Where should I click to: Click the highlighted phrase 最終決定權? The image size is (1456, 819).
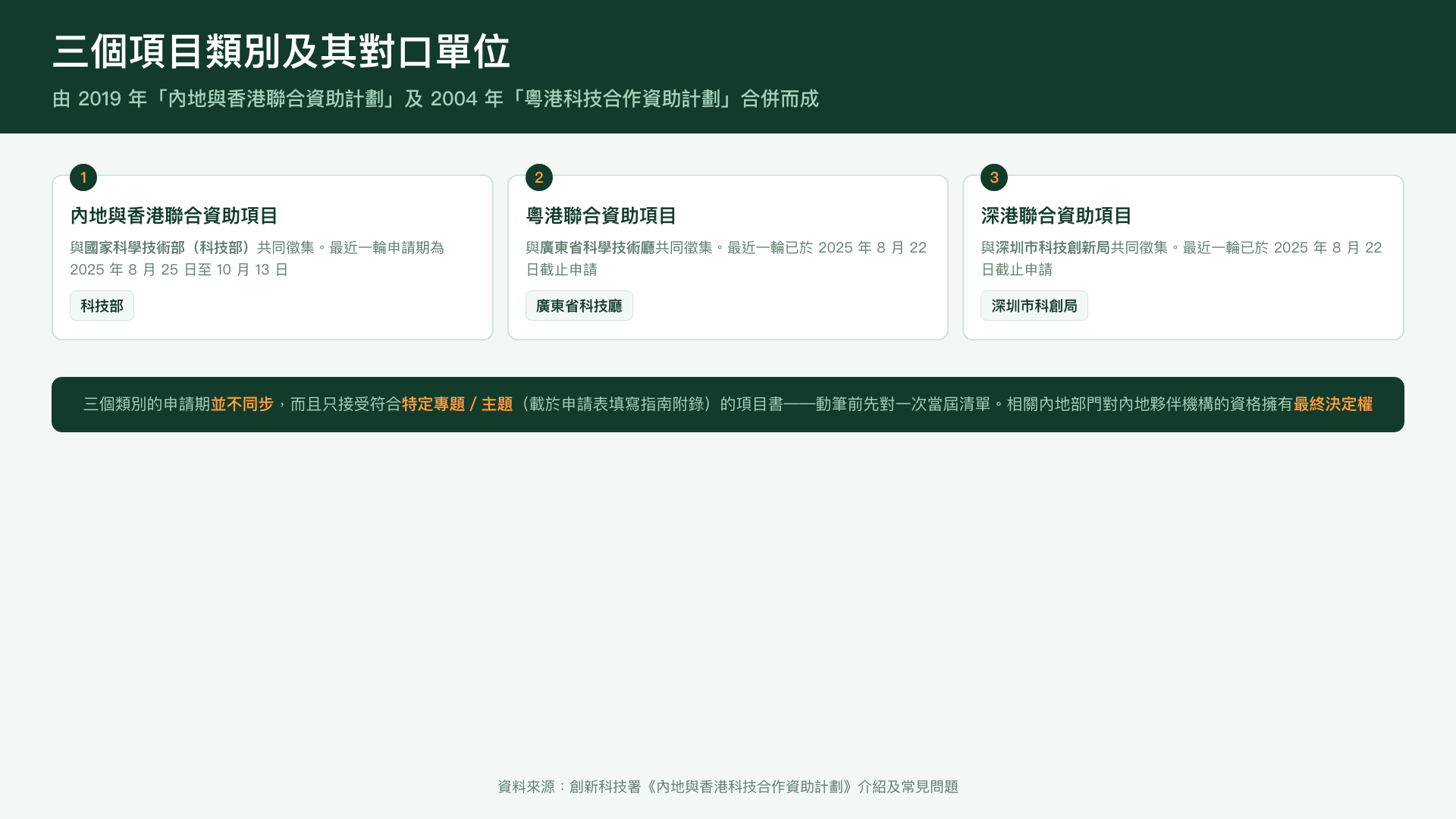coord(1333,404)
